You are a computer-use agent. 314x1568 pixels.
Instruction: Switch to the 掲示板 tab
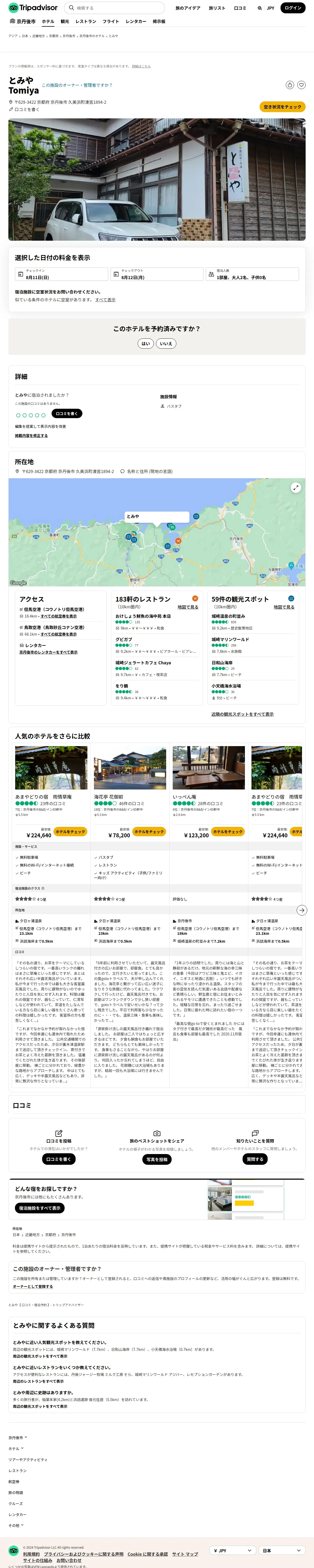click(159, 21)
